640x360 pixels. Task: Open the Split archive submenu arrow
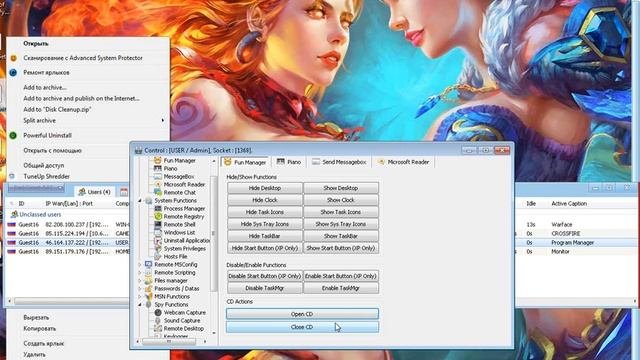click(162, 120)
